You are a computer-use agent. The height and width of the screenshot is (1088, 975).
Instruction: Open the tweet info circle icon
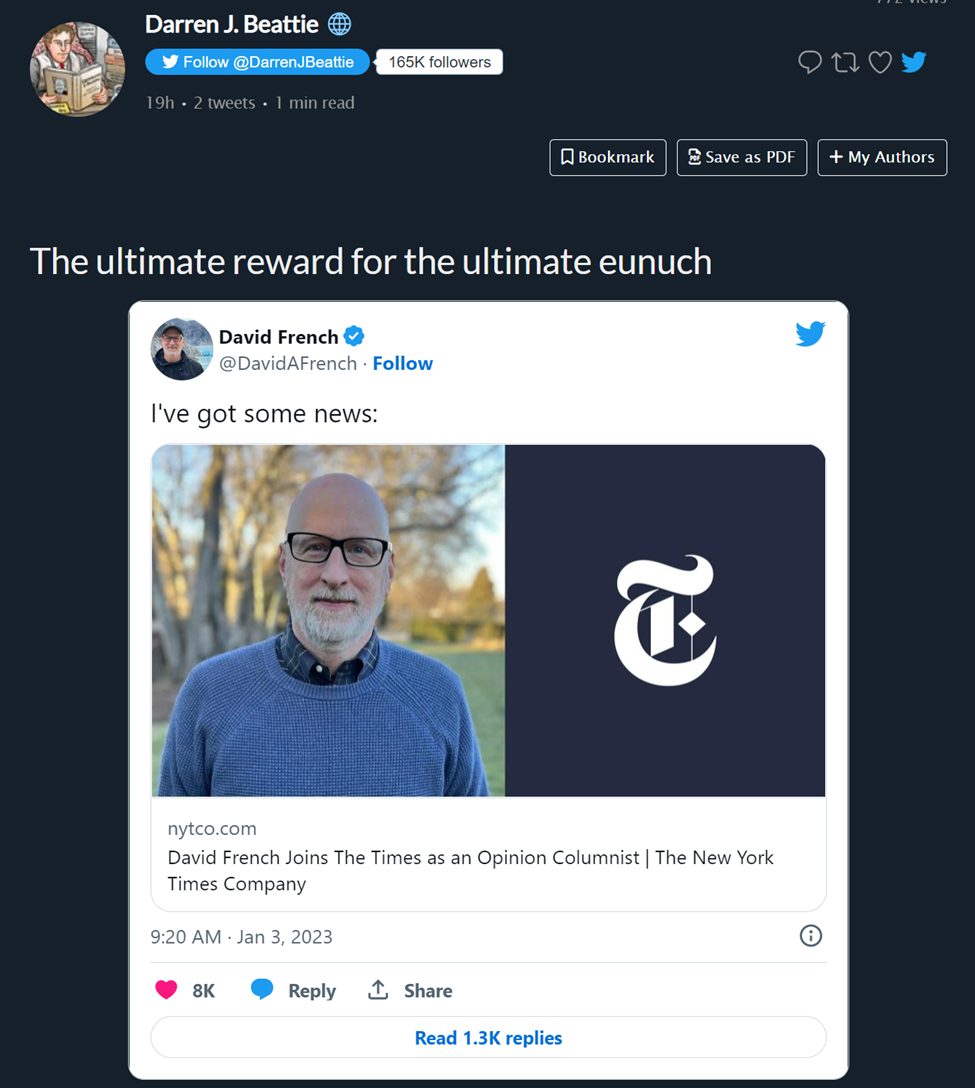tap(811, 936)
